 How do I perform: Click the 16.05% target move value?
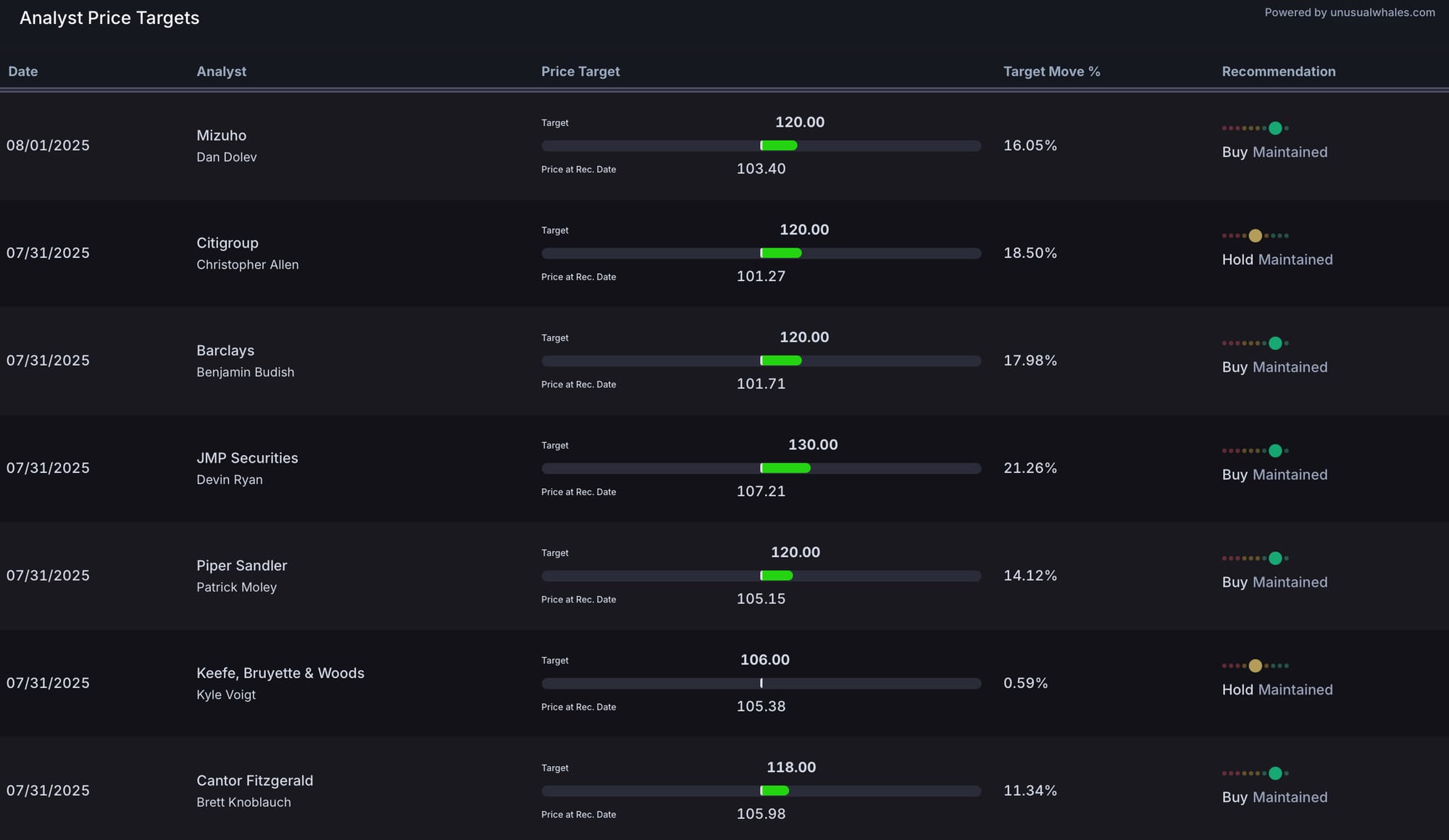coord(1030,146)
